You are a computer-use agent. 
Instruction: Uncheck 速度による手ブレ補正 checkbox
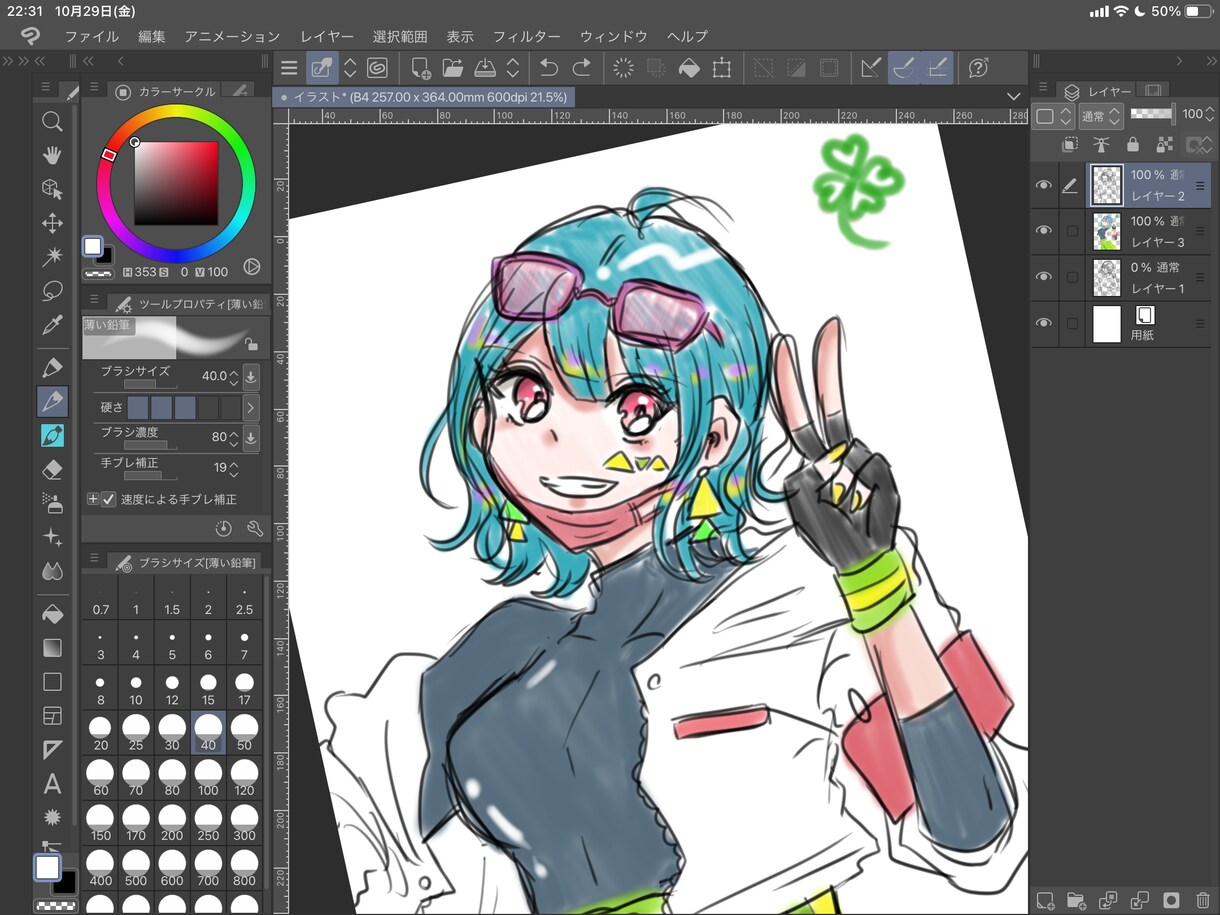pyautogui.click(x=109, y=499)
